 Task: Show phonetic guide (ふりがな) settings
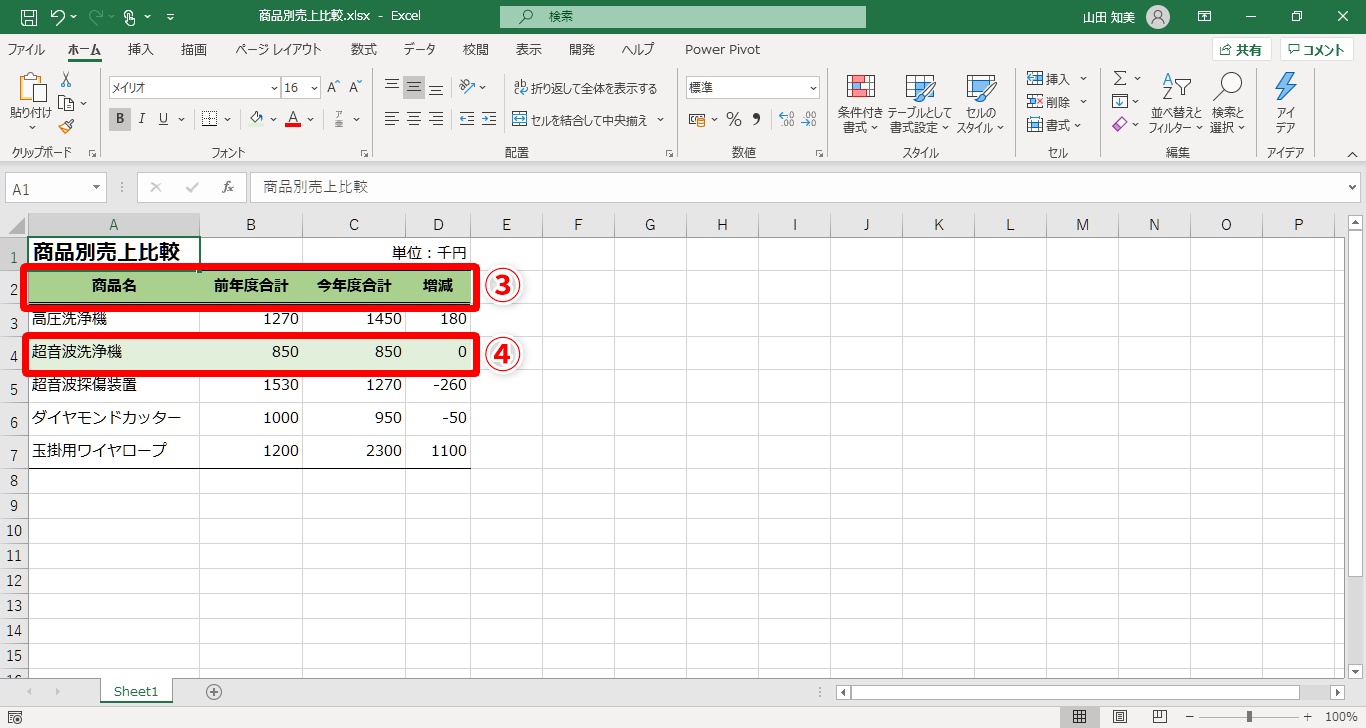click(339, 119)
